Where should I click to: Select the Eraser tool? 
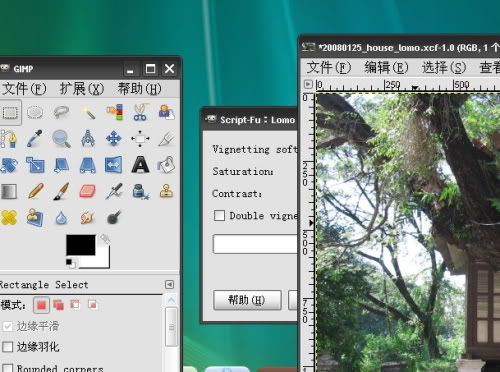point(88,192)
